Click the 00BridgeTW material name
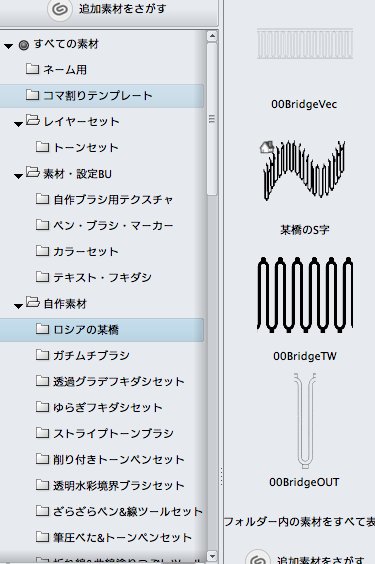 click(x=305, y=356)
